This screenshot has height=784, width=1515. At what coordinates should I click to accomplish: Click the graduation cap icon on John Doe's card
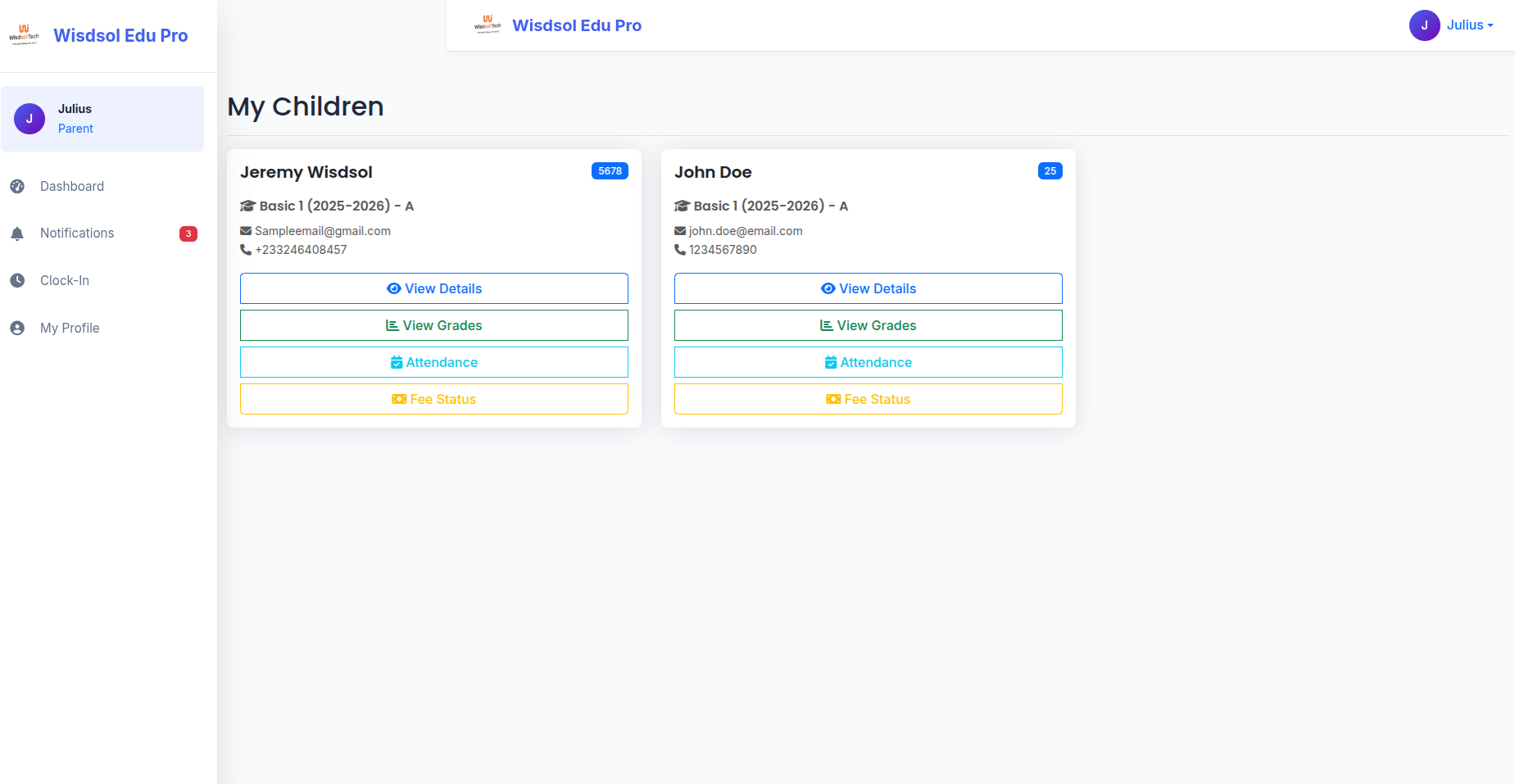[x=681, y=206]
